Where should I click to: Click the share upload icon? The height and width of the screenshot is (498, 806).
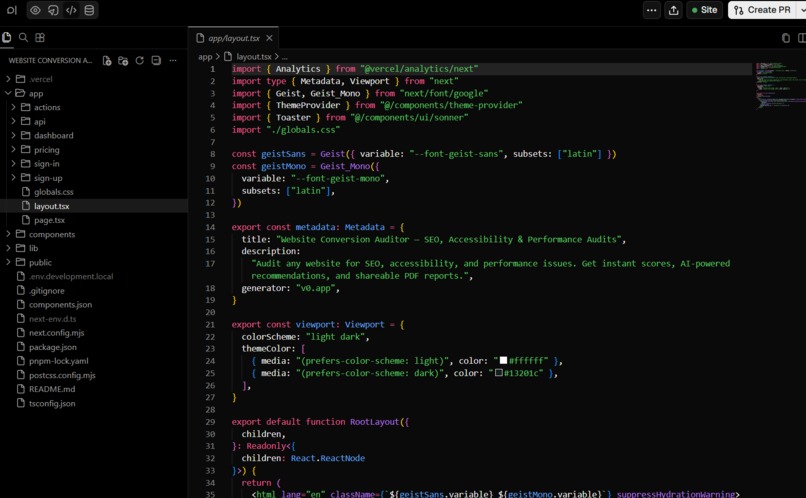coord(673,10)
